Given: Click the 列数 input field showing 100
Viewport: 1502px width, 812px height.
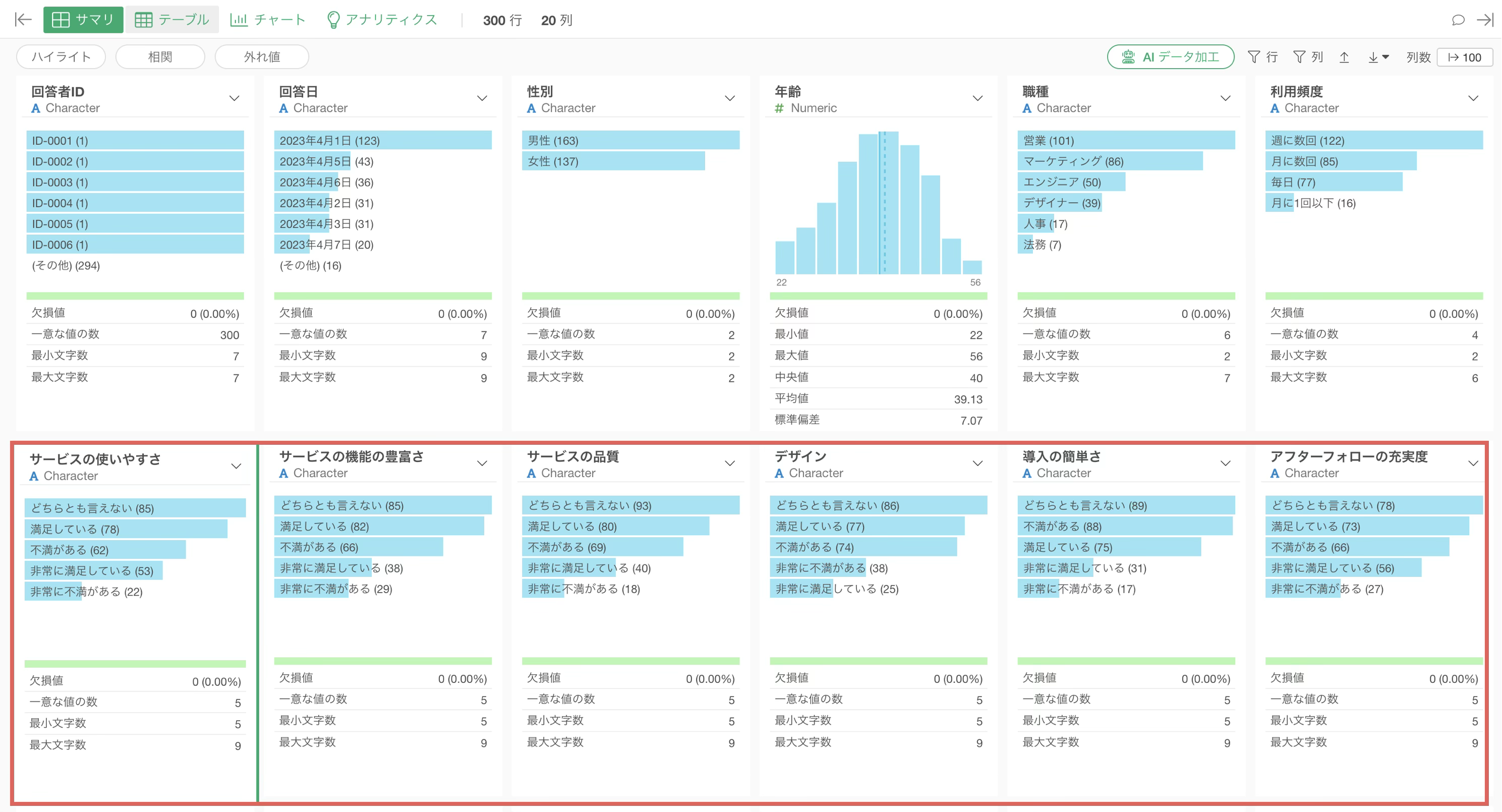Looking at the screenshot, I should tap(1464, 57).
